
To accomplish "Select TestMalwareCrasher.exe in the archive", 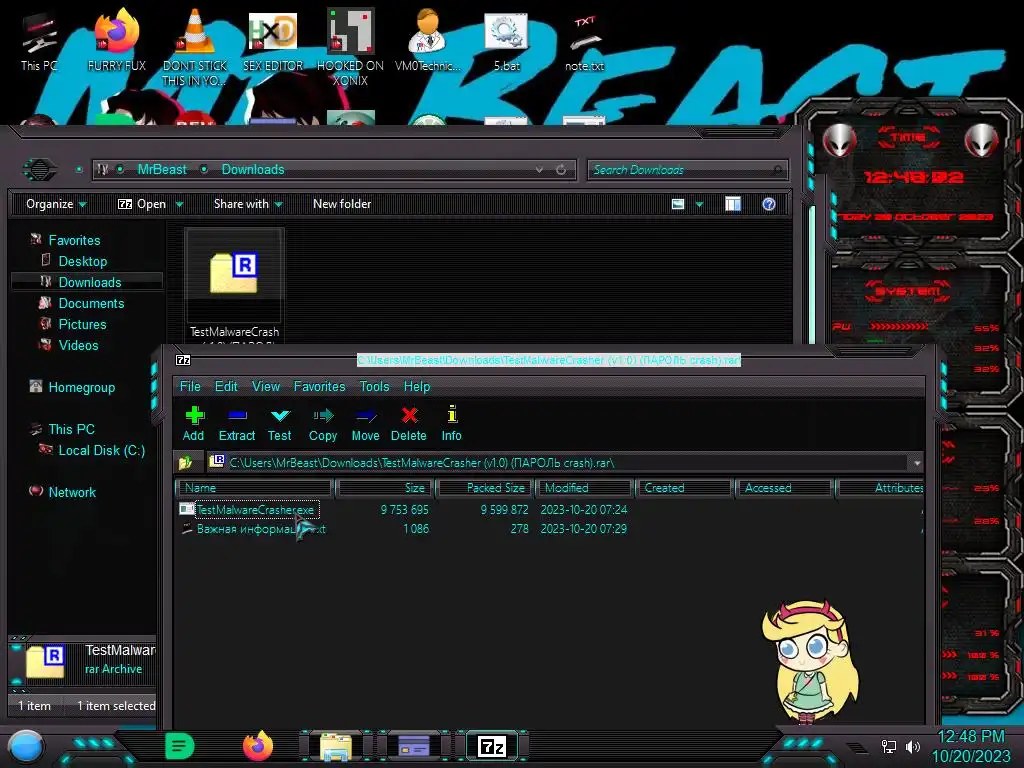I will [255, 509].
